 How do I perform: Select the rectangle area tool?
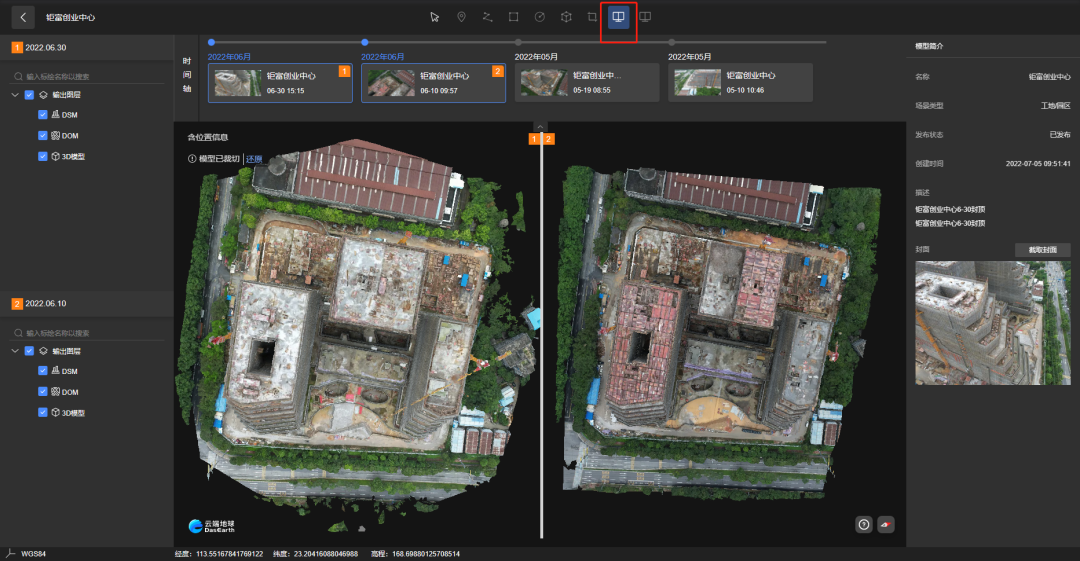coord(514,17)
